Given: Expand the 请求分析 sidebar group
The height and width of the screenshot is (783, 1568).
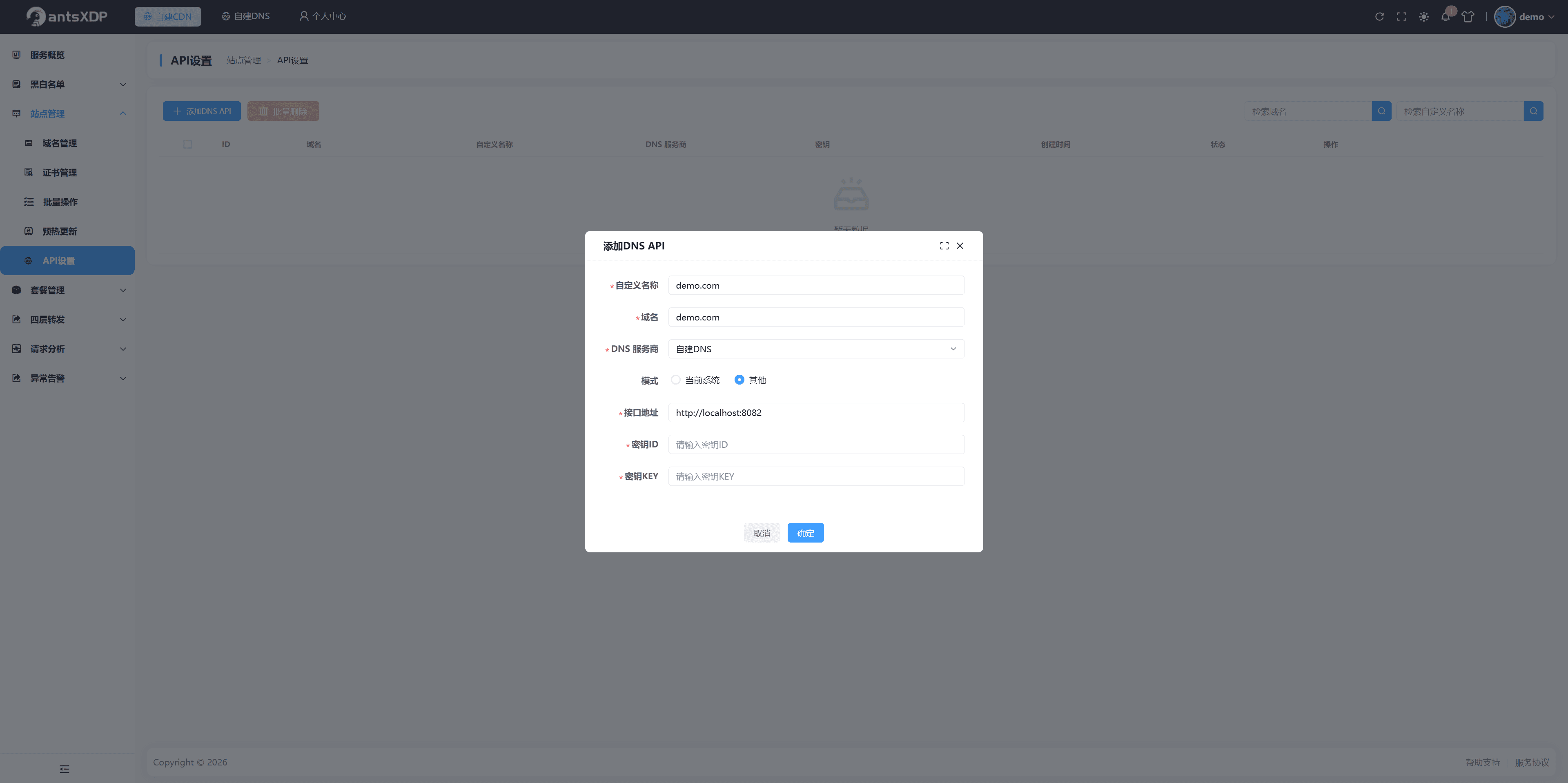Looking at the screenshot, I should (x=67, y=349).
